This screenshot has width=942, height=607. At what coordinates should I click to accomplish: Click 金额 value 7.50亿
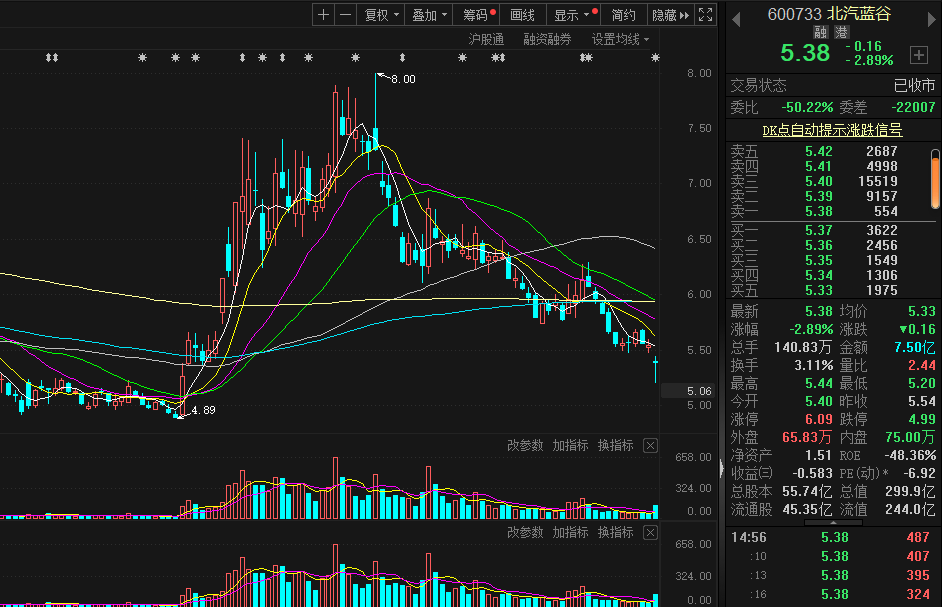click(x=914, y=347)
